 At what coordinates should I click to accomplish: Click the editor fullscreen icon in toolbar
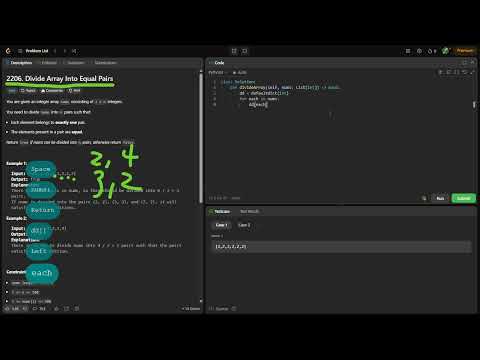tap(472, 72)
